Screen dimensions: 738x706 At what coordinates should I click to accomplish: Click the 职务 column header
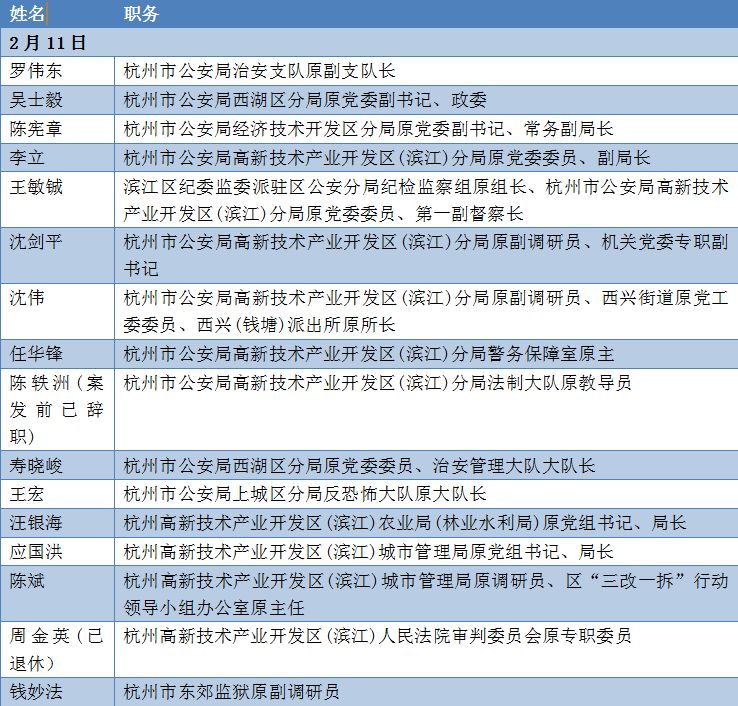coord(141,14)
